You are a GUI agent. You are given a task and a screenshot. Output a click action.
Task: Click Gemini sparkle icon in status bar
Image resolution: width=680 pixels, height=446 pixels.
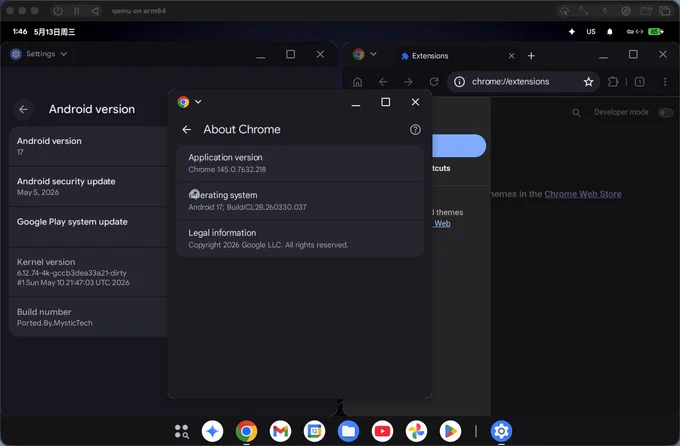[572, 32]
